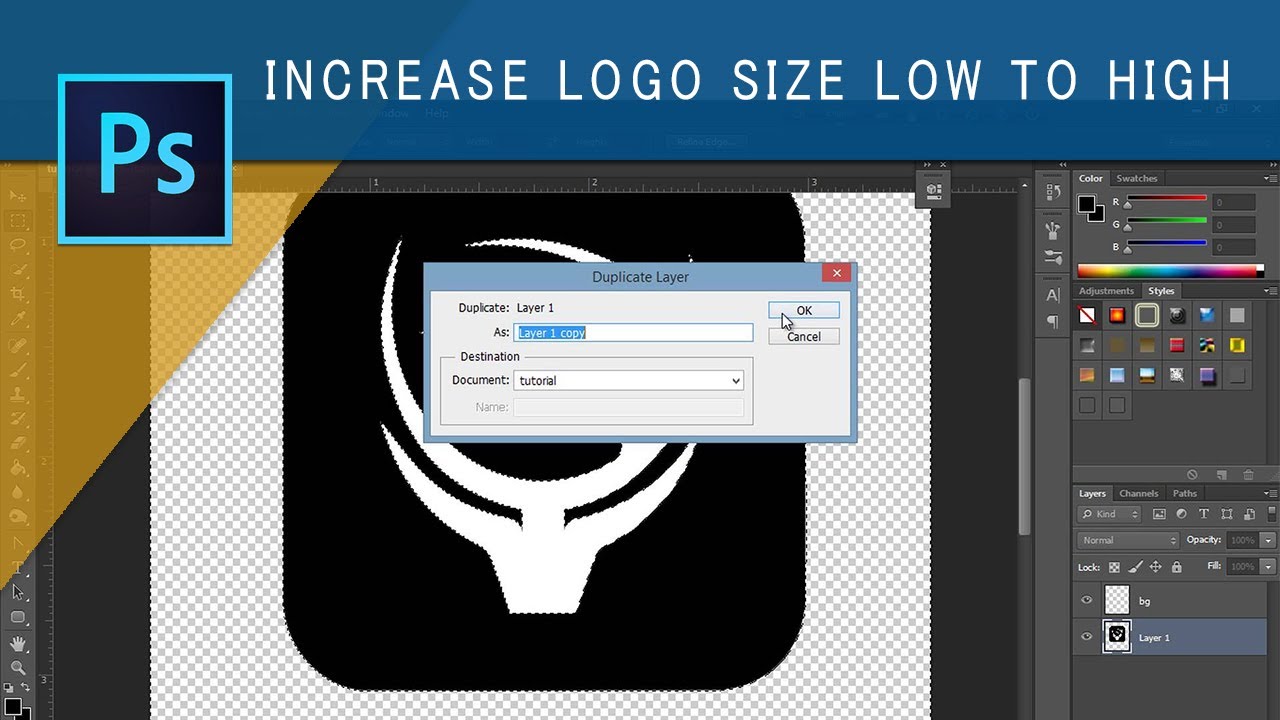Switch to the Channels tab
The width and height of the screenshot is (1280, 720).
[1139, 493]
